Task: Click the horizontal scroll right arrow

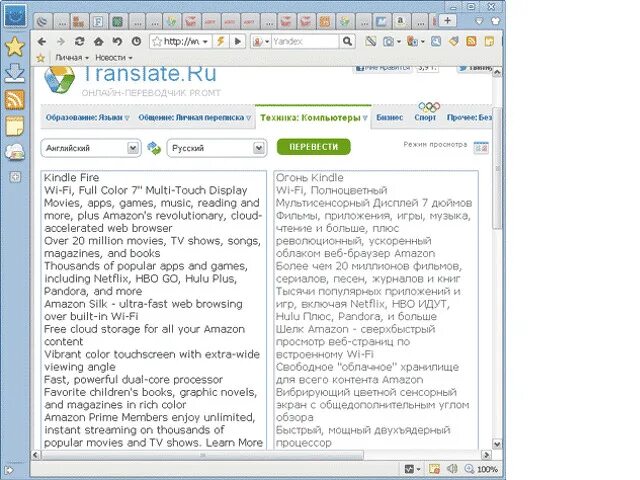Action: pyautogui.click(x=486, y=455)
